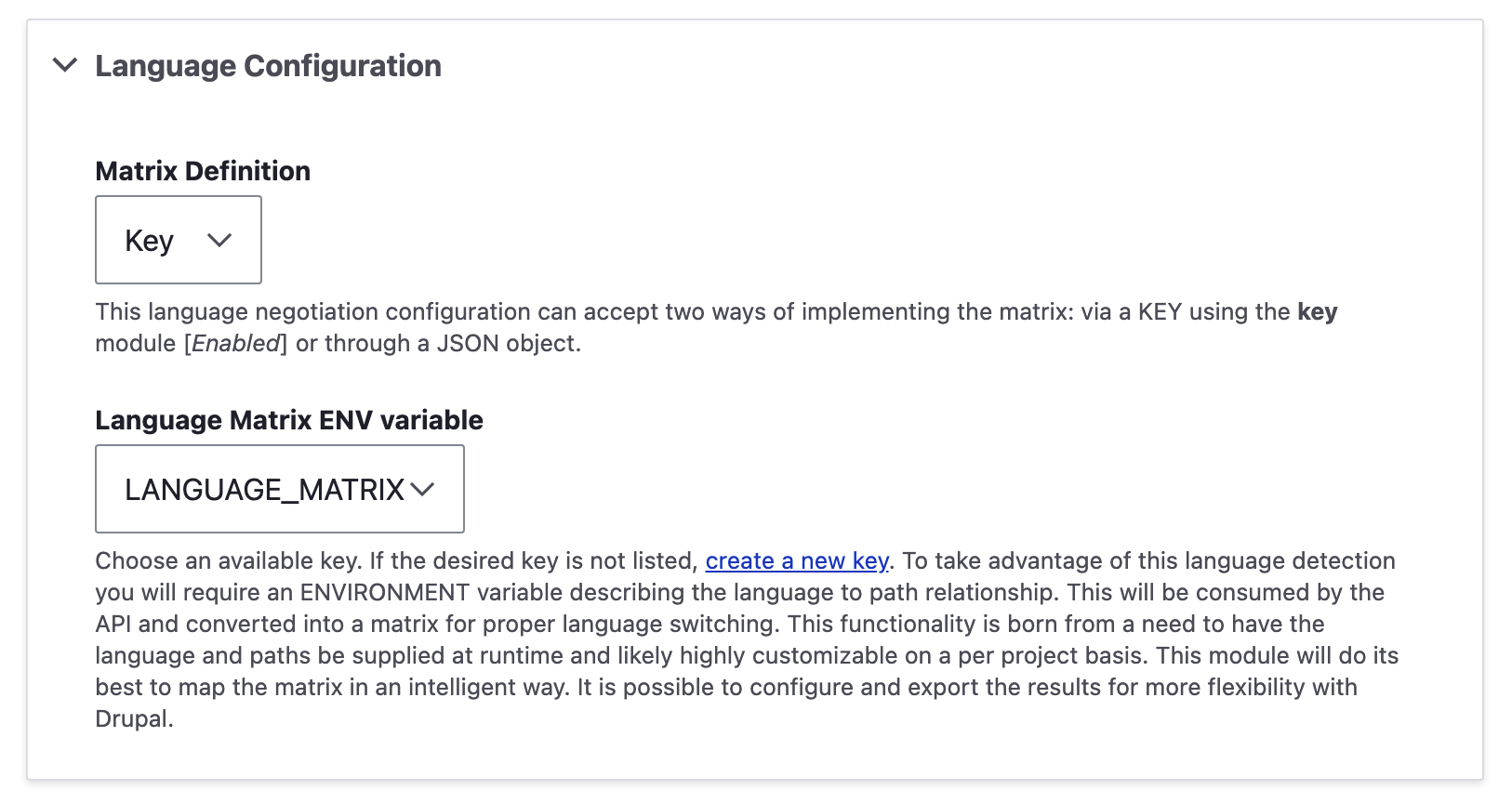This screenshot has height=803, width=1512.
Task: Collapse the Language Configuration section chevron
Action: [65, 65]
